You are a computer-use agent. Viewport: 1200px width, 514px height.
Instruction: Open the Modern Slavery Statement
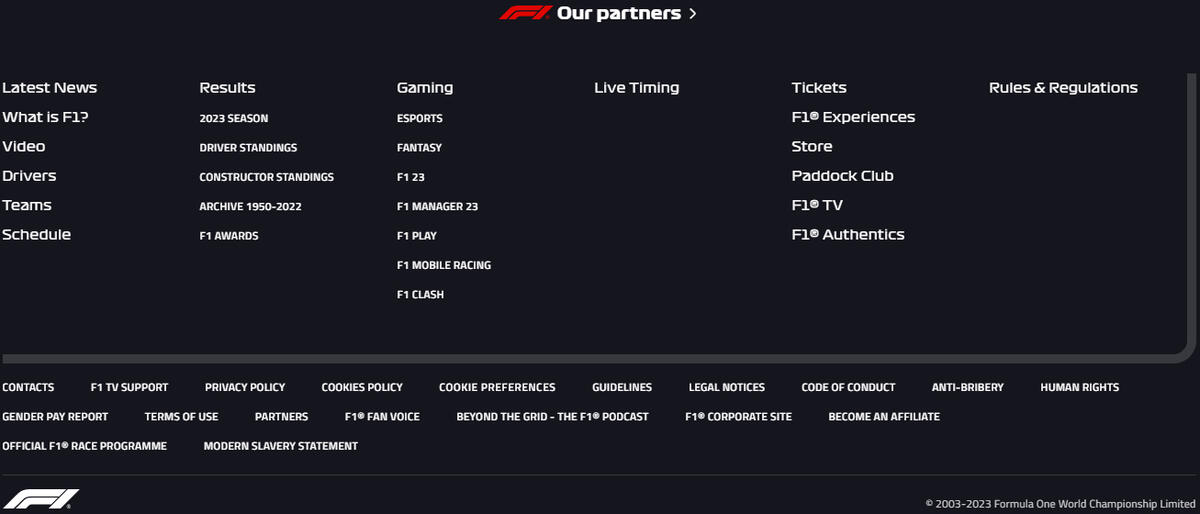tap(280, 446)
